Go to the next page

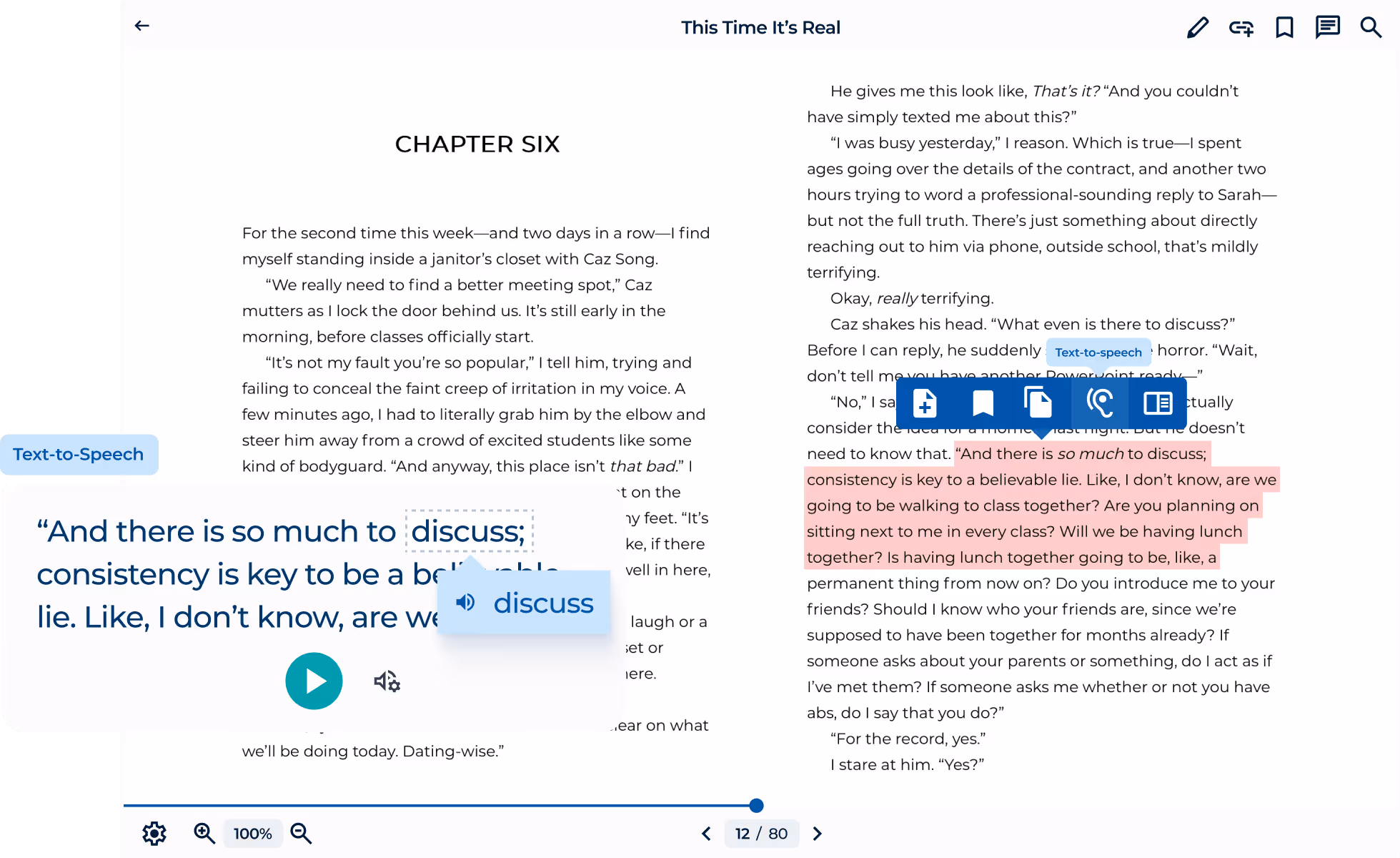click(x=818, y=834)
